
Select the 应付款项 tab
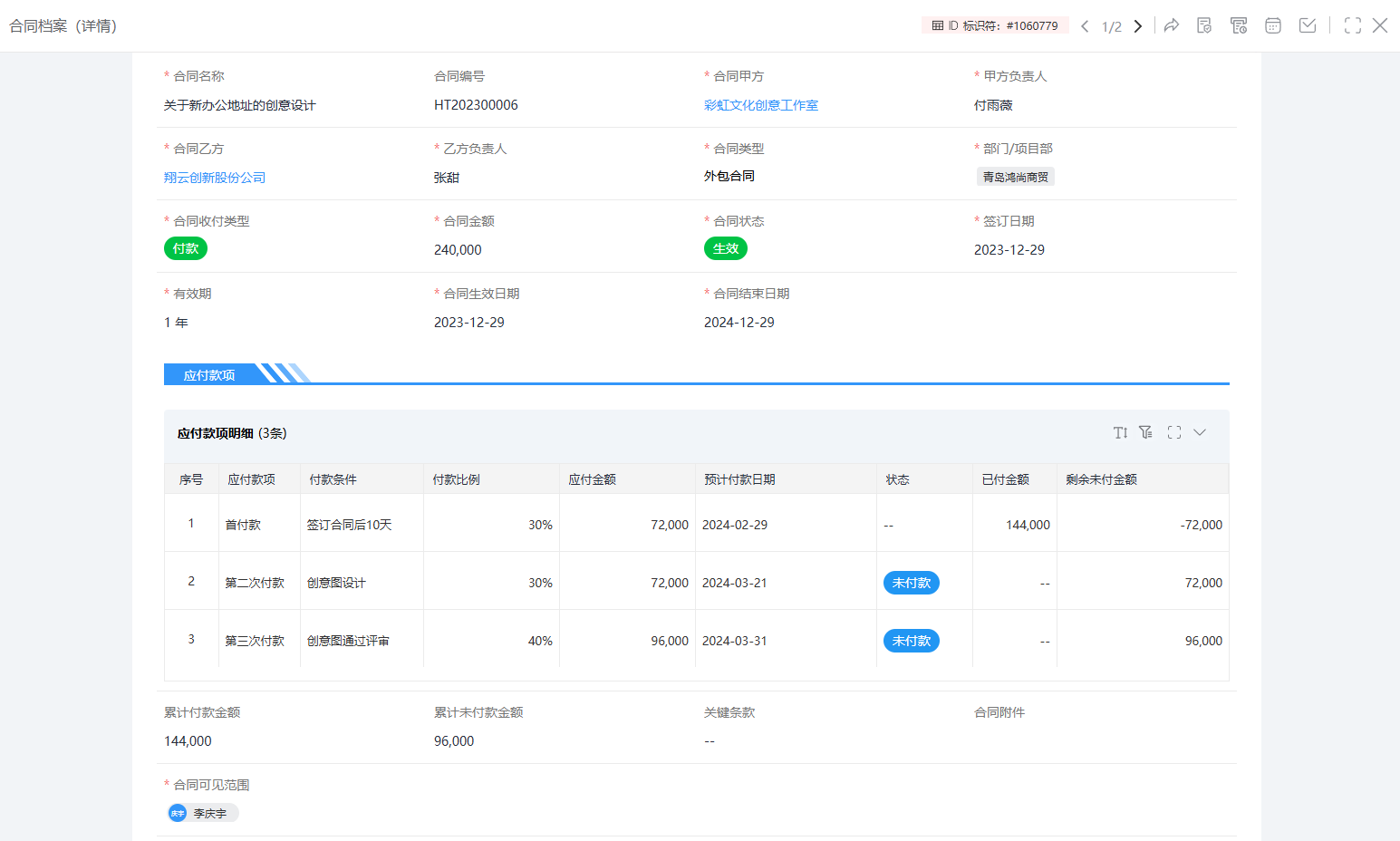coord(209,374)
